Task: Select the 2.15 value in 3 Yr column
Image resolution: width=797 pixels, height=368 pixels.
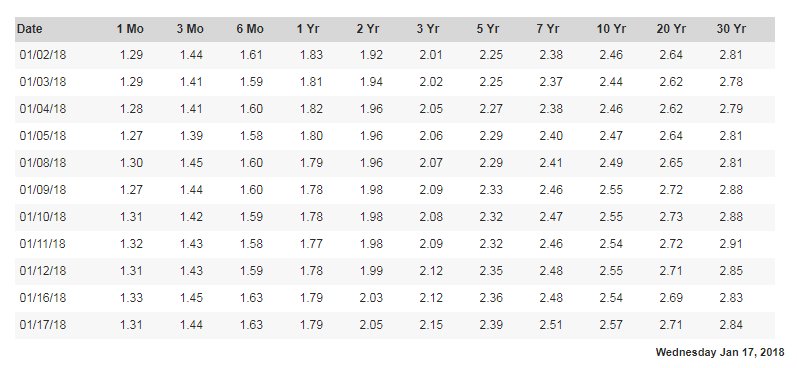Action: [431, 325]
